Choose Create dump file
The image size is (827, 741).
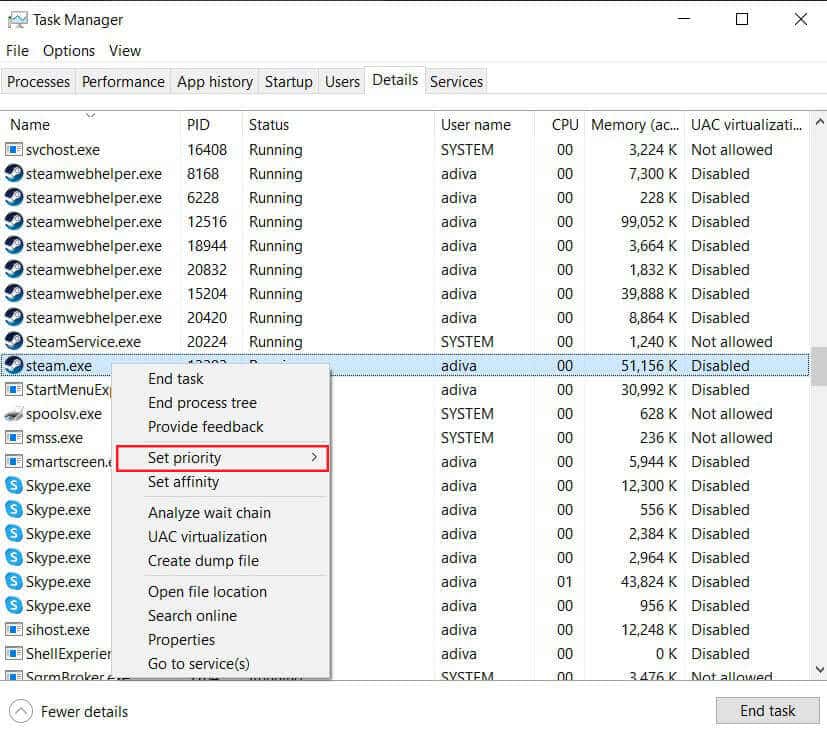click(204, 561)
